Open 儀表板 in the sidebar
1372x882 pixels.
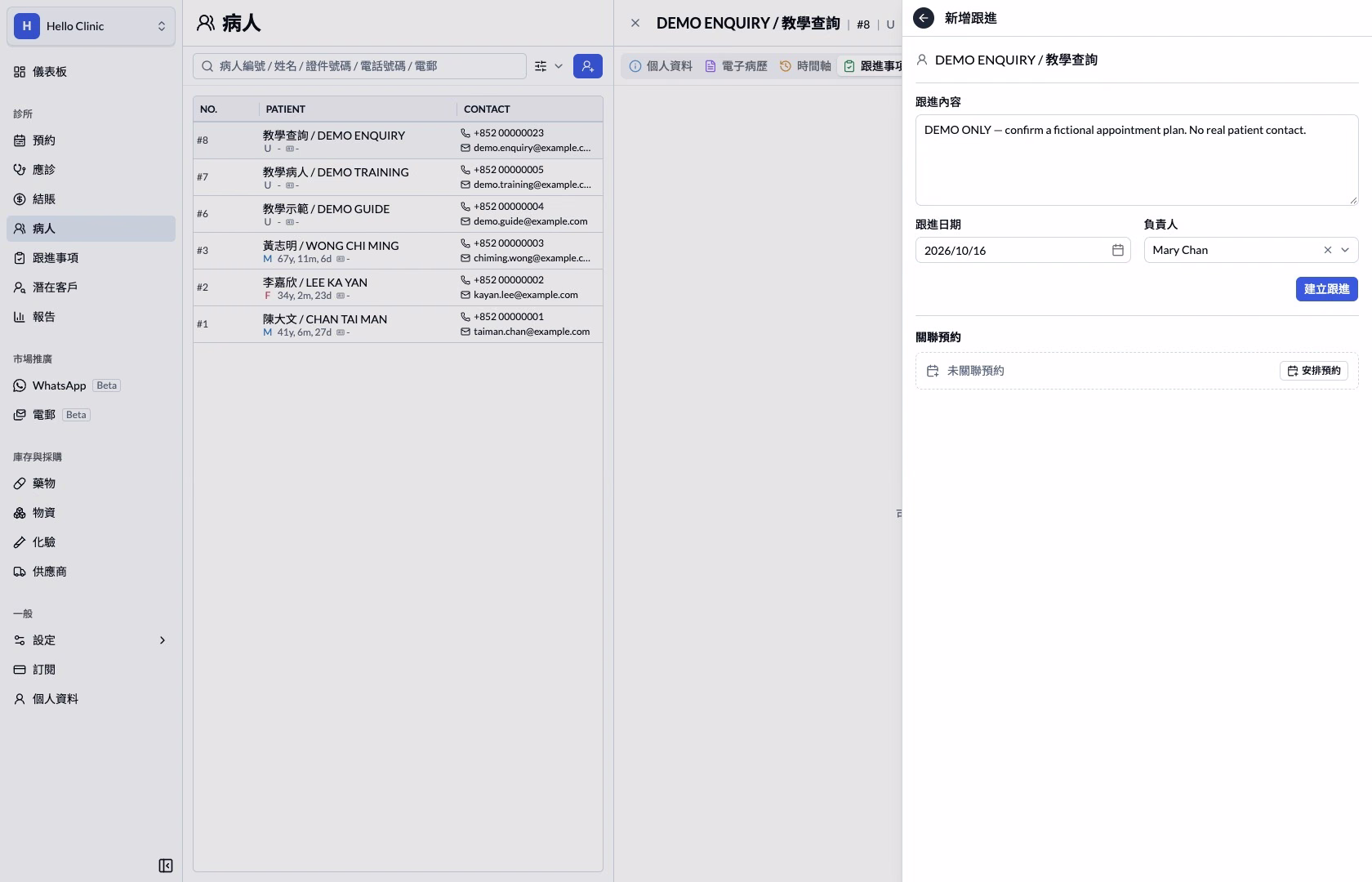click(91, 72)
